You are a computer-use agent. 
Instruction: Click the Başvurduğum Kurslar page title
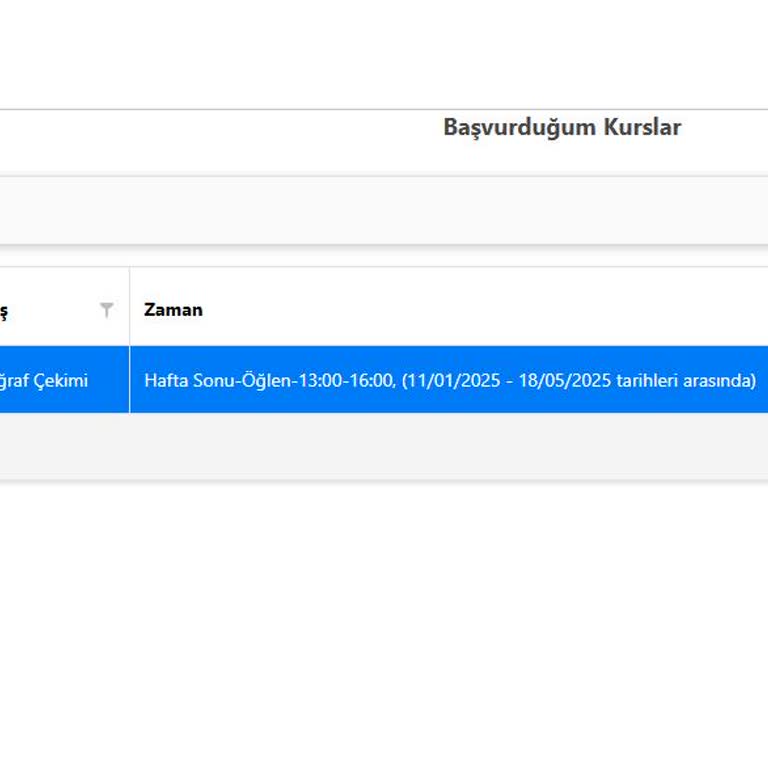562,128
